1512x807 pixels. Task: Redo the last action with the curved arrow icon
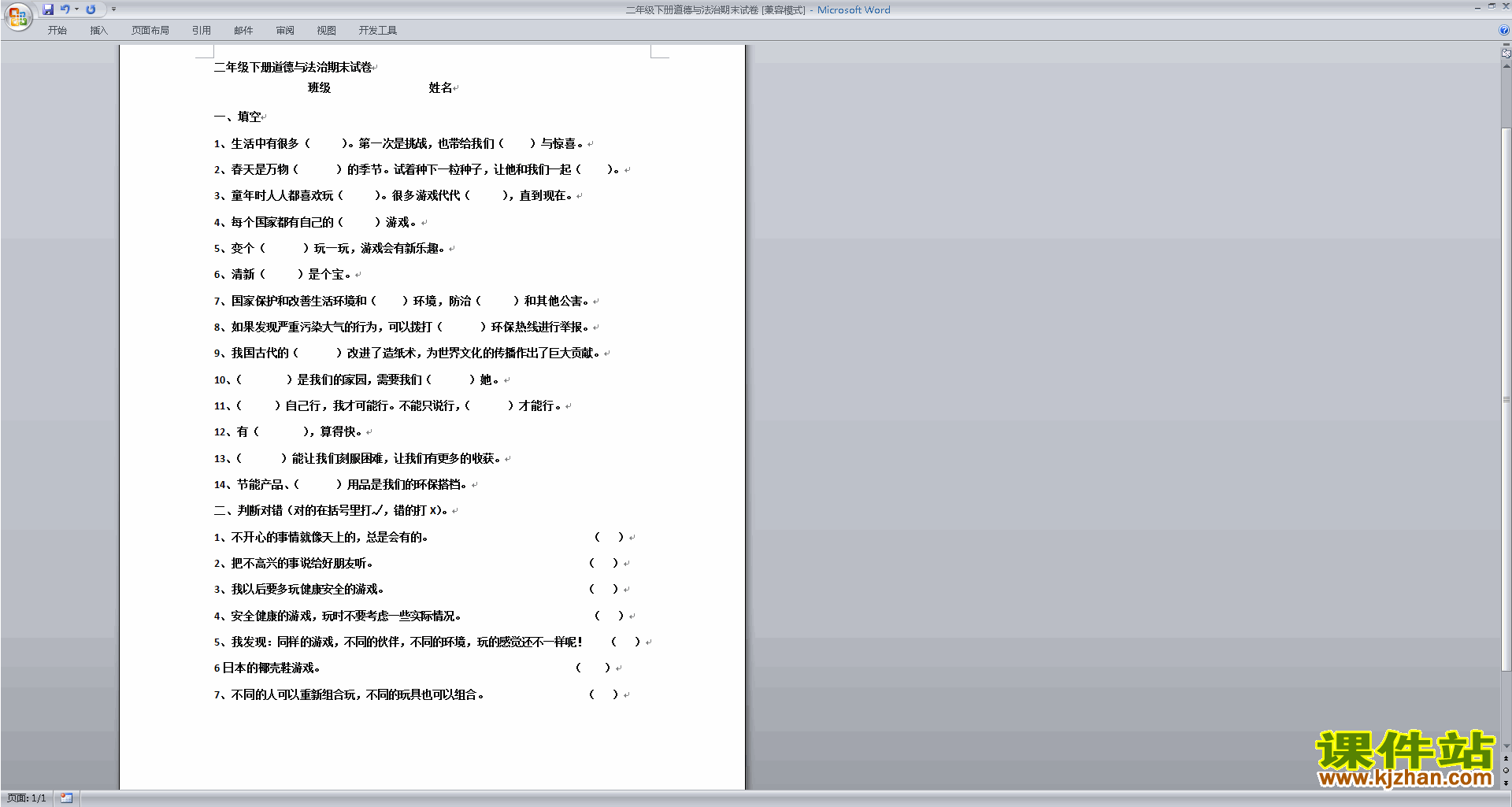[91, 9]
